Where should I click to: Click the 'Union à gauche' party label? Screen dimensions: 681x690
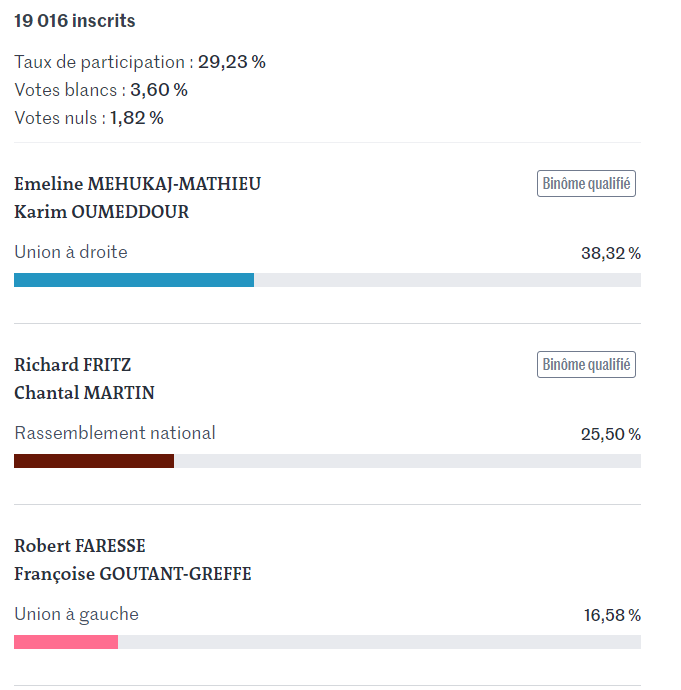point(77,614)
